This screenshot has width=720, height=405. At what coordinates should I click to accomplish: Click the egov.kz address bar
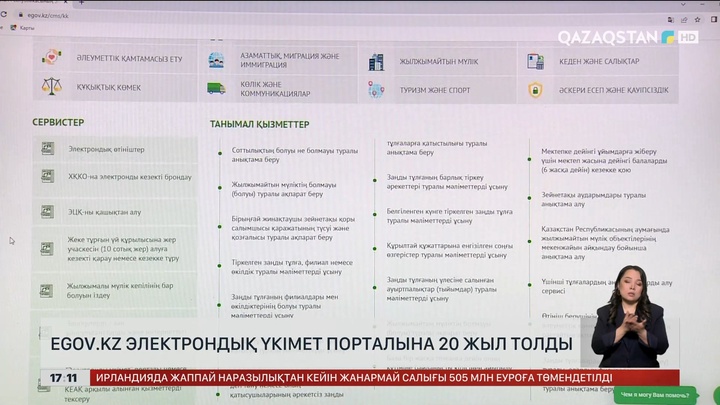[x=48, y=15]
